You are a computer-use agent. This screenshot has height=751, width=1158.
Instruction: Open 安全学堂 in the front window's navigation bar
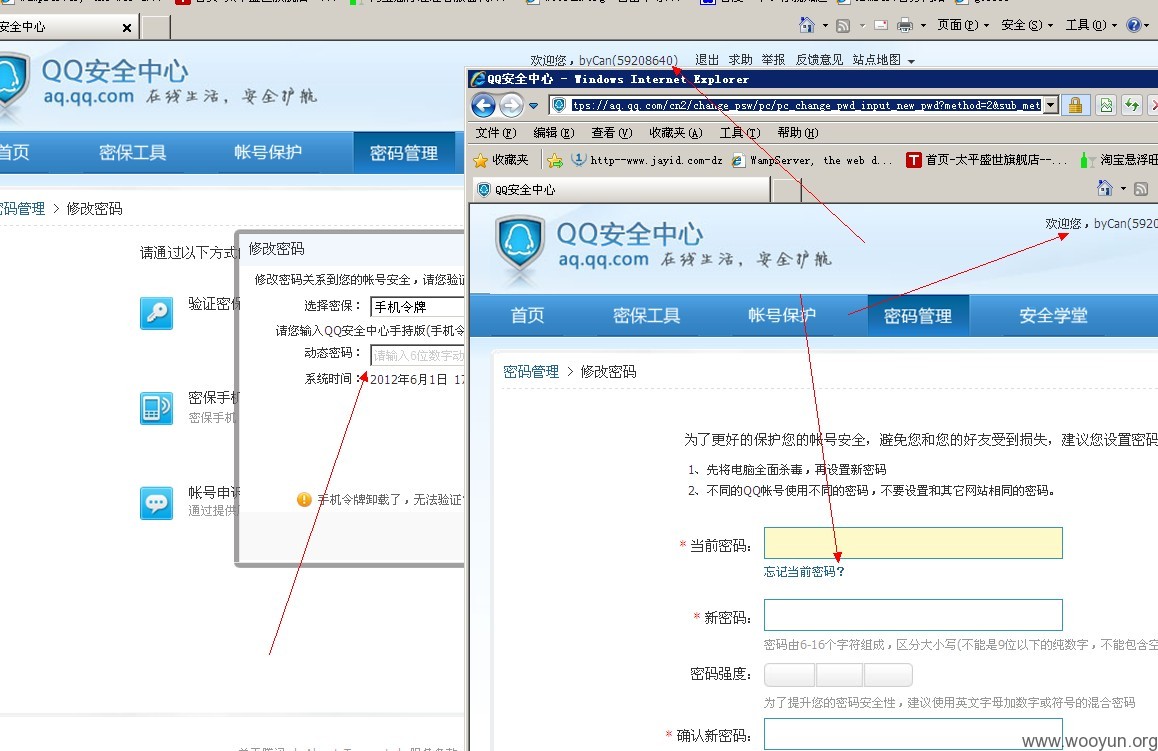point(1053,316)
